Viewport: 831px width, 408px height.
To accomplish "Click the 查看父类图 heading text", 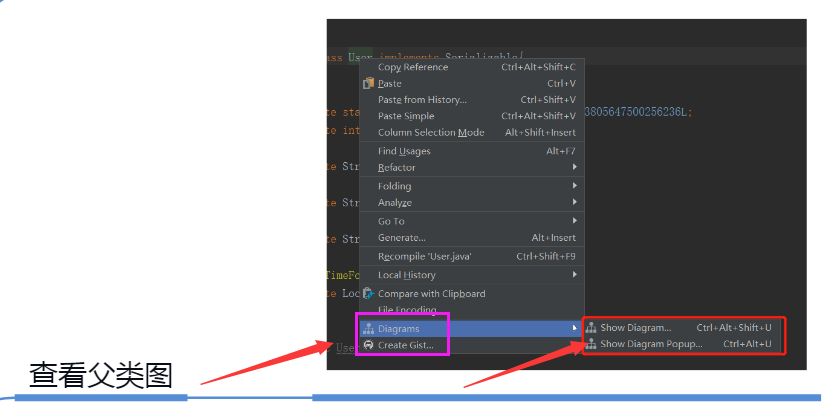I will pos(101,376).
